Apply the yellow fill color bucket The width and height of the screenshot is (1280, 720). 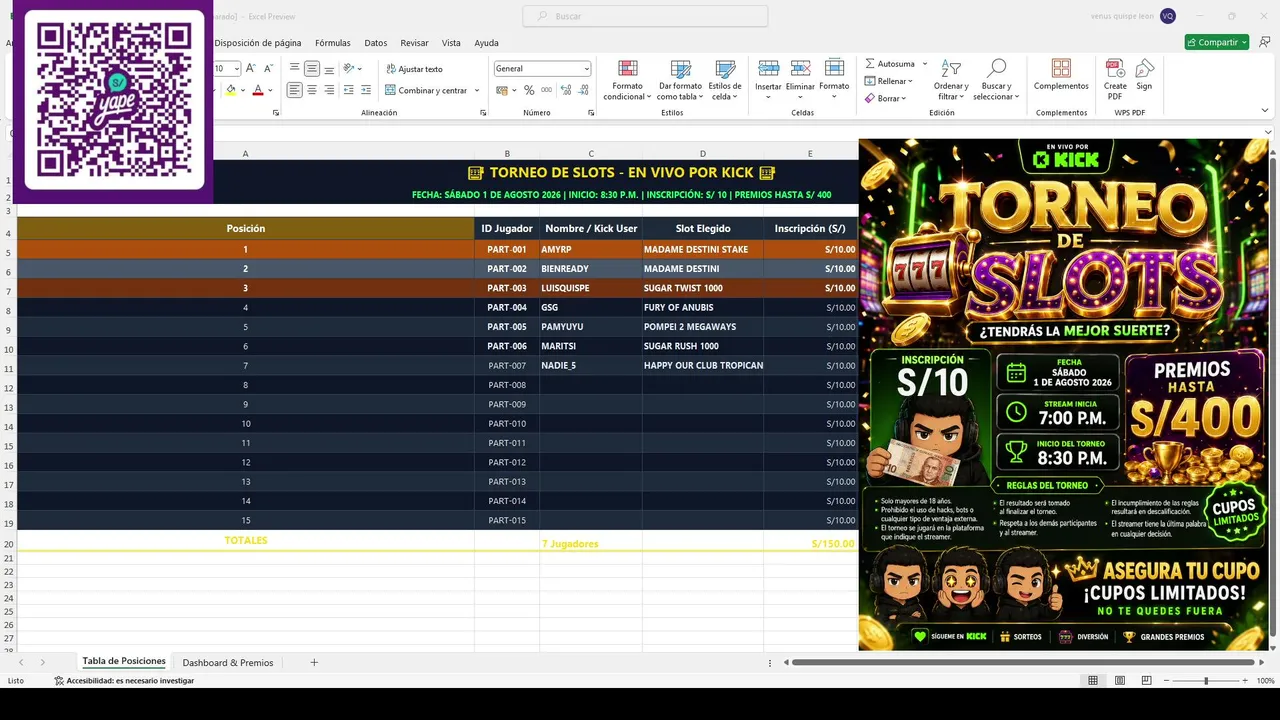pos(231,90)
